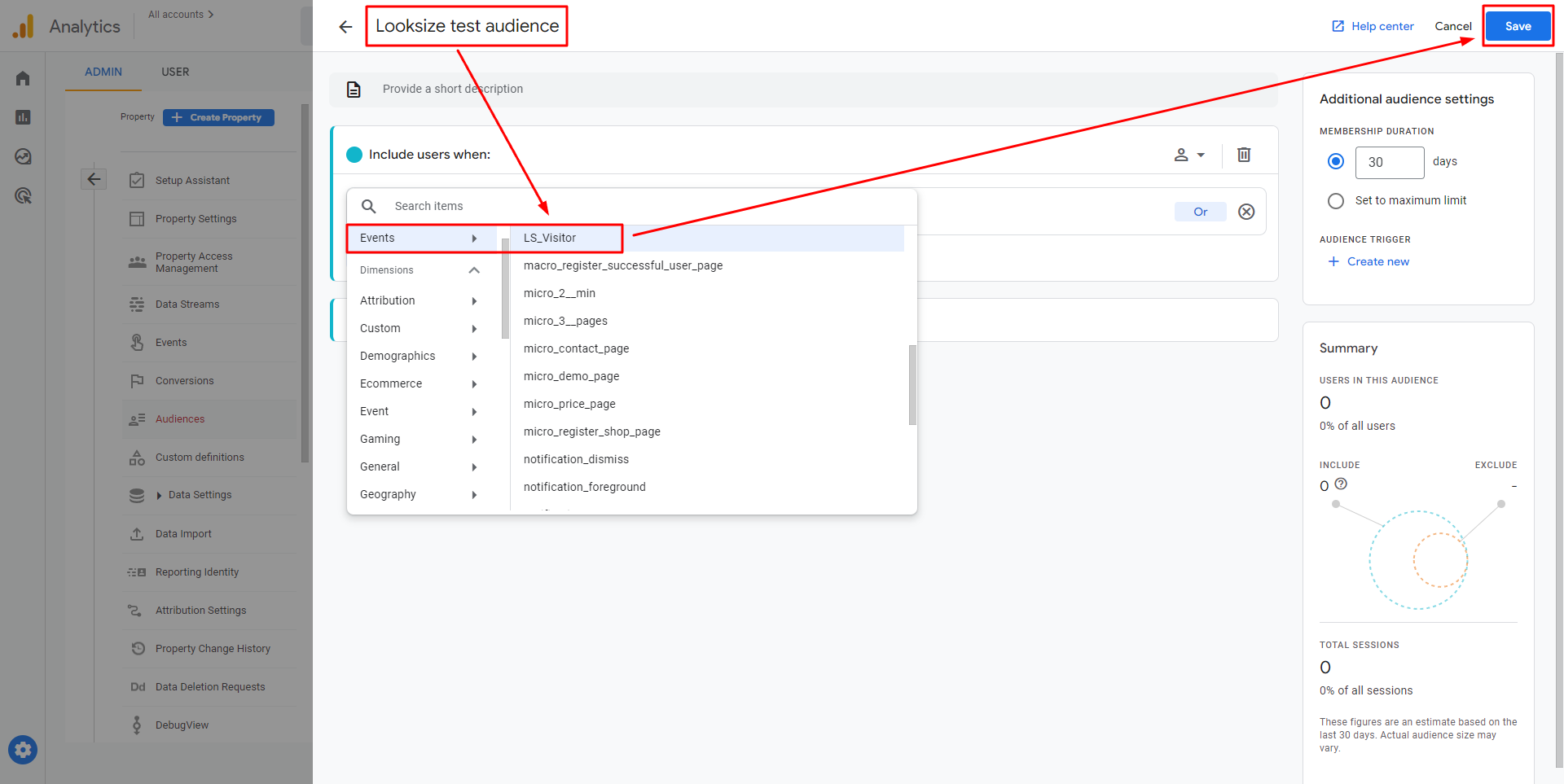
Task: Choose the LS_Visitor event
Action: [x=707, y=239]
